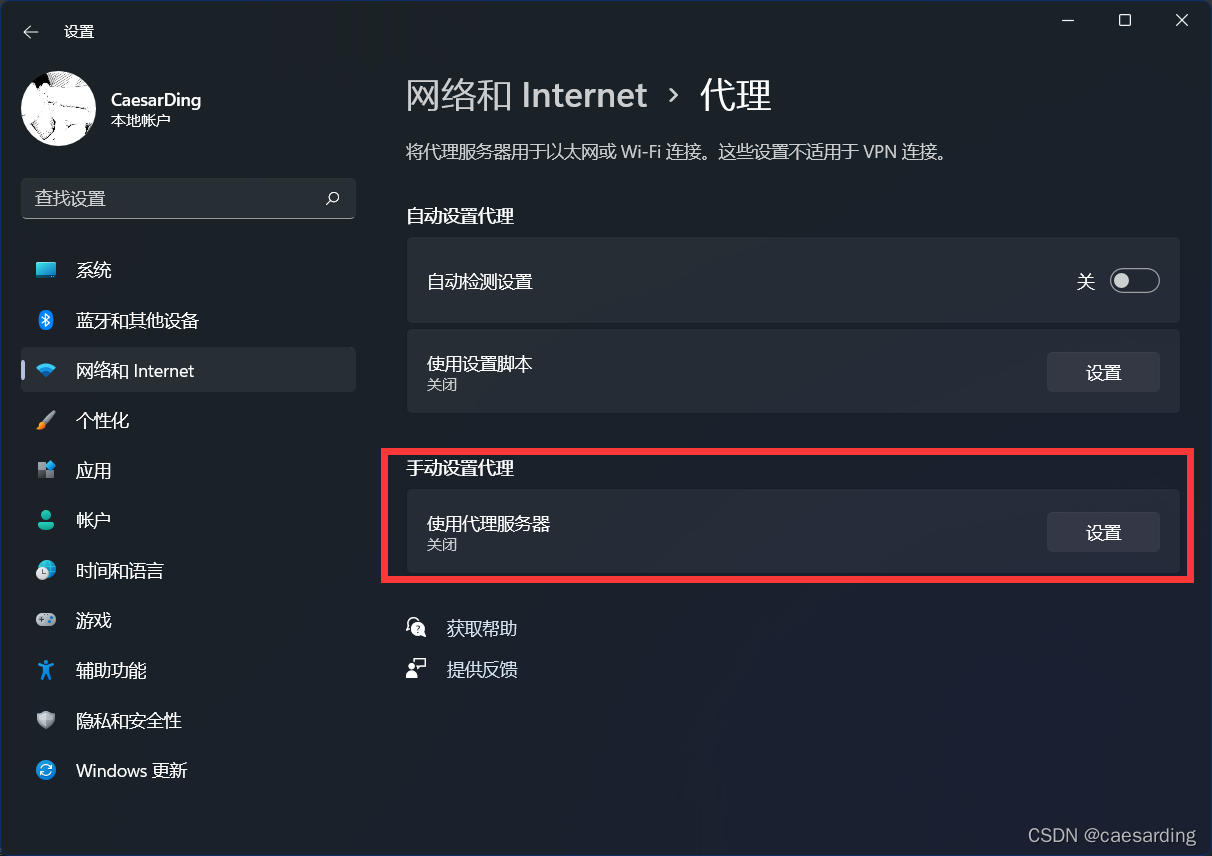Close the Settings window
Viewport: 1212px width, 856px height.
[1182, 20]
